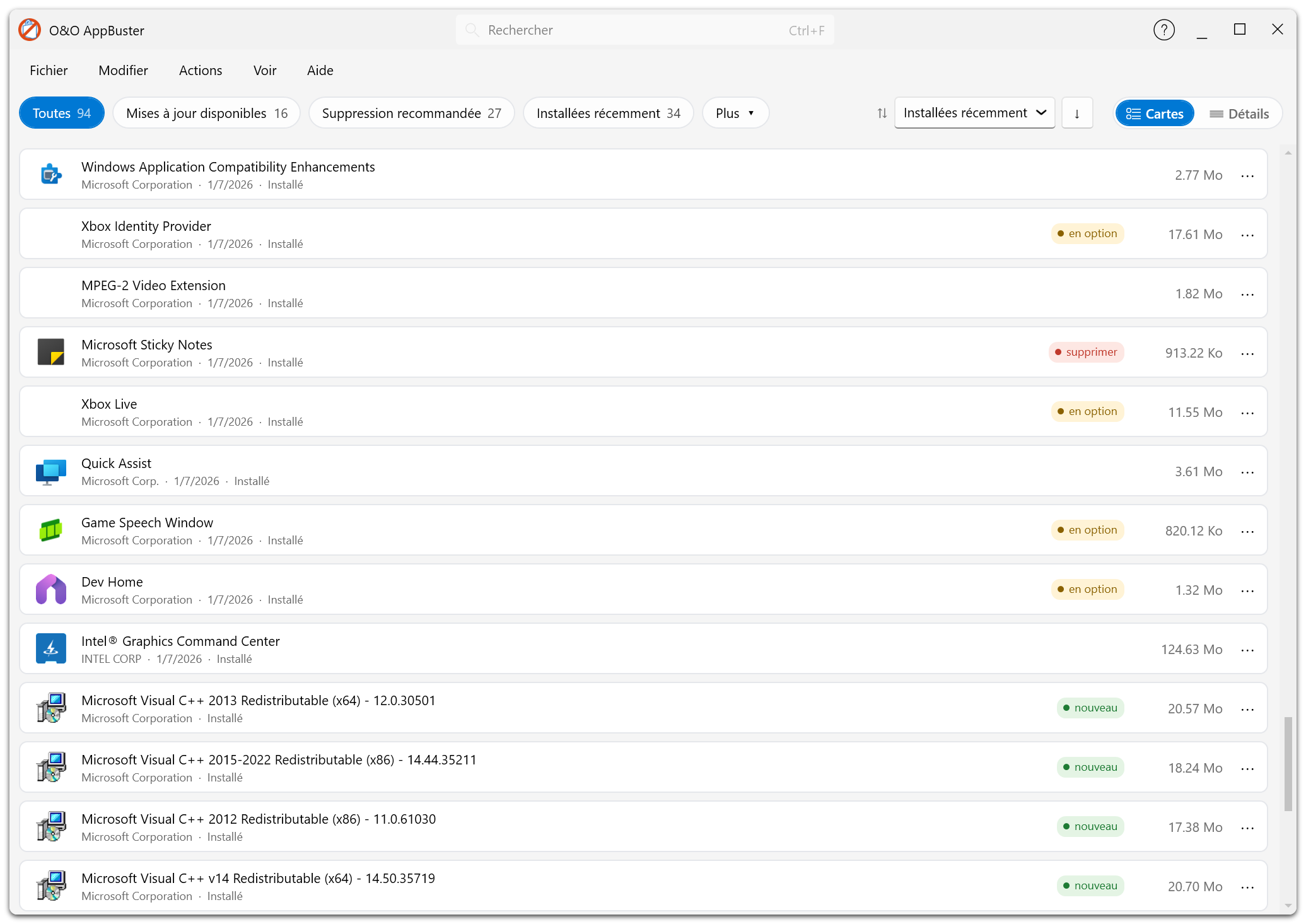Click the vertical scrollbar thumb of the app list
This screenshot has height=924, width=1306.
click(x=1288, y=764)
